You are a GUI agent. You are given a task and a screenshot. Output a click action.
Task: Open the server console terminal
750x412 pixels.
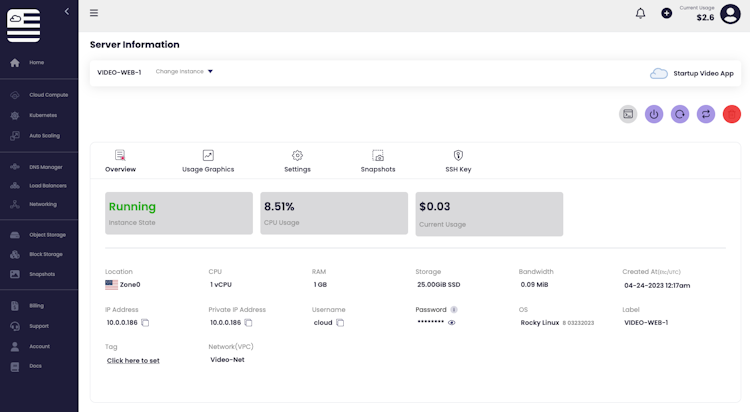pos(628,114)
